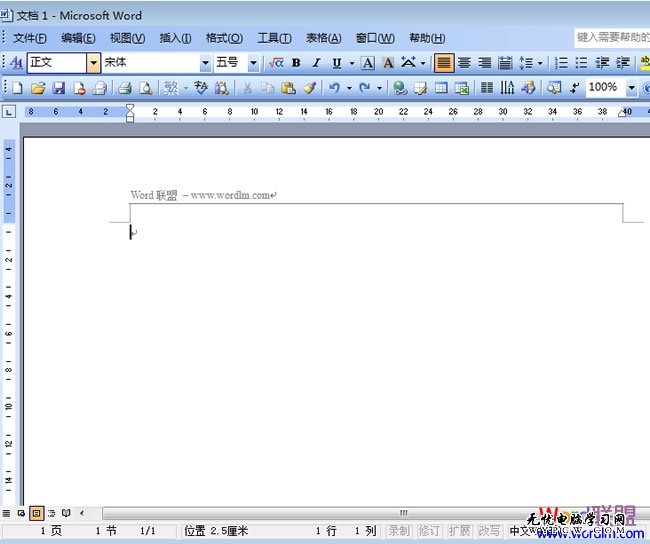Paste from clipboard
650x544 pixels.
click(x=288, y=88)
